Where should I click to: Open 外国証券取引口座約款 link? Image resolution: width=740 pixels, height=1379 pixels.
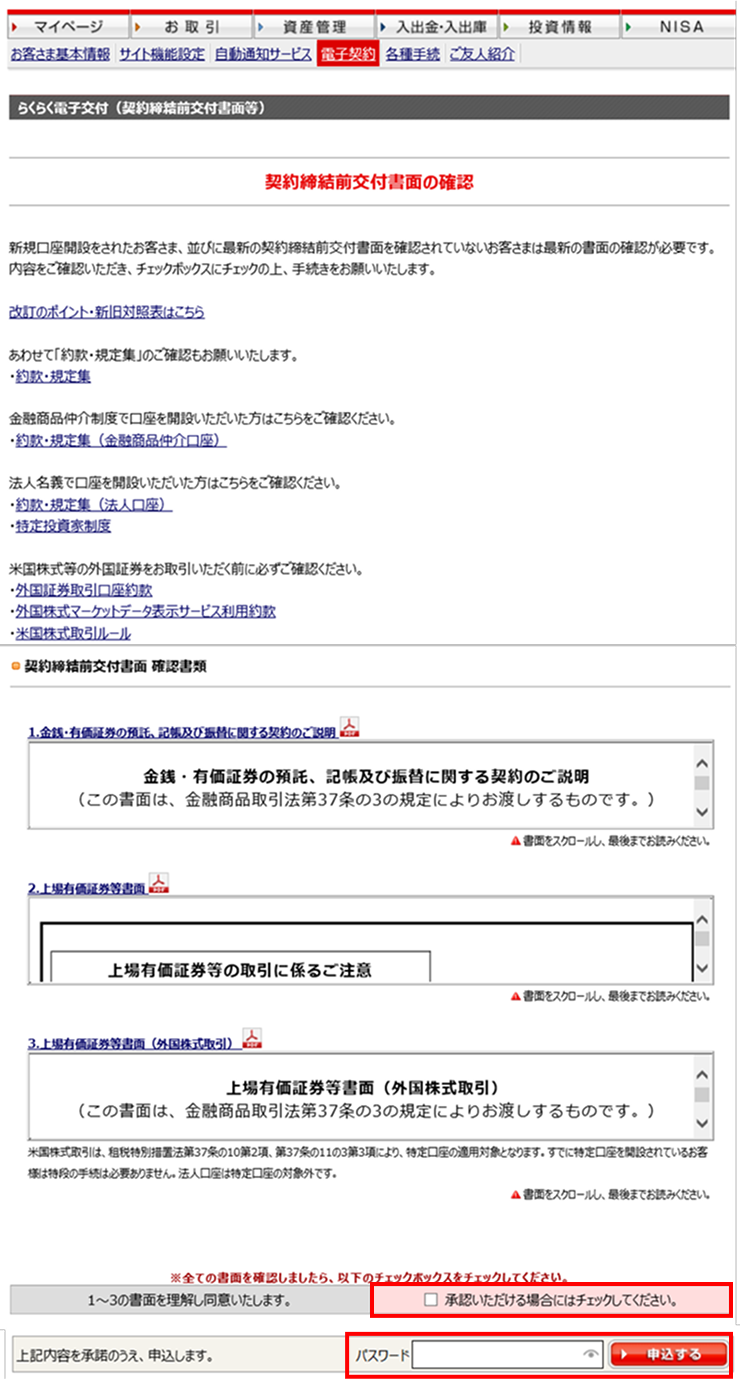[x=84, y=591]
